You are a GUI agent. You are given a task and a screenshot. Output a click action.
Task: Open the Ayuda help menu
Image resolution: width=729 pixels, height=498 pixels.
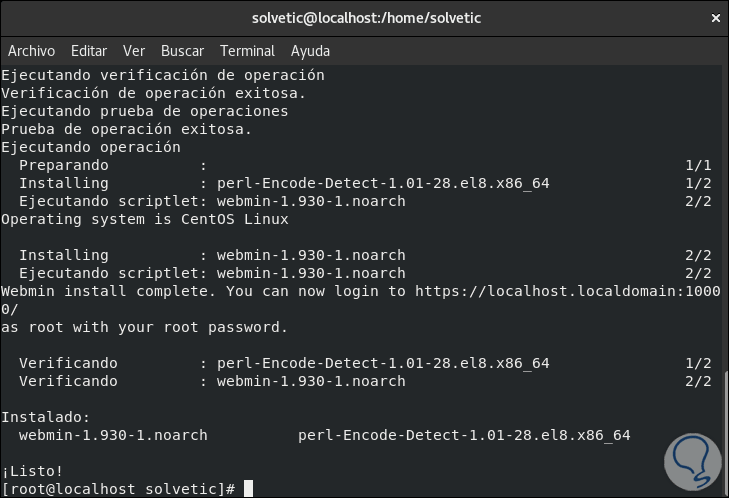(x=310, y=51)
